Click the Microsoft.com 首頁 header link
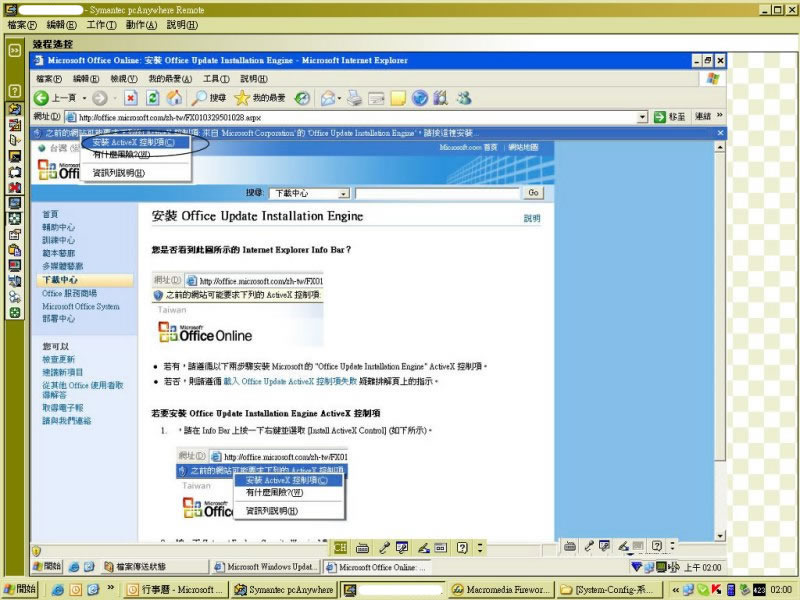 tap(468, 147)
